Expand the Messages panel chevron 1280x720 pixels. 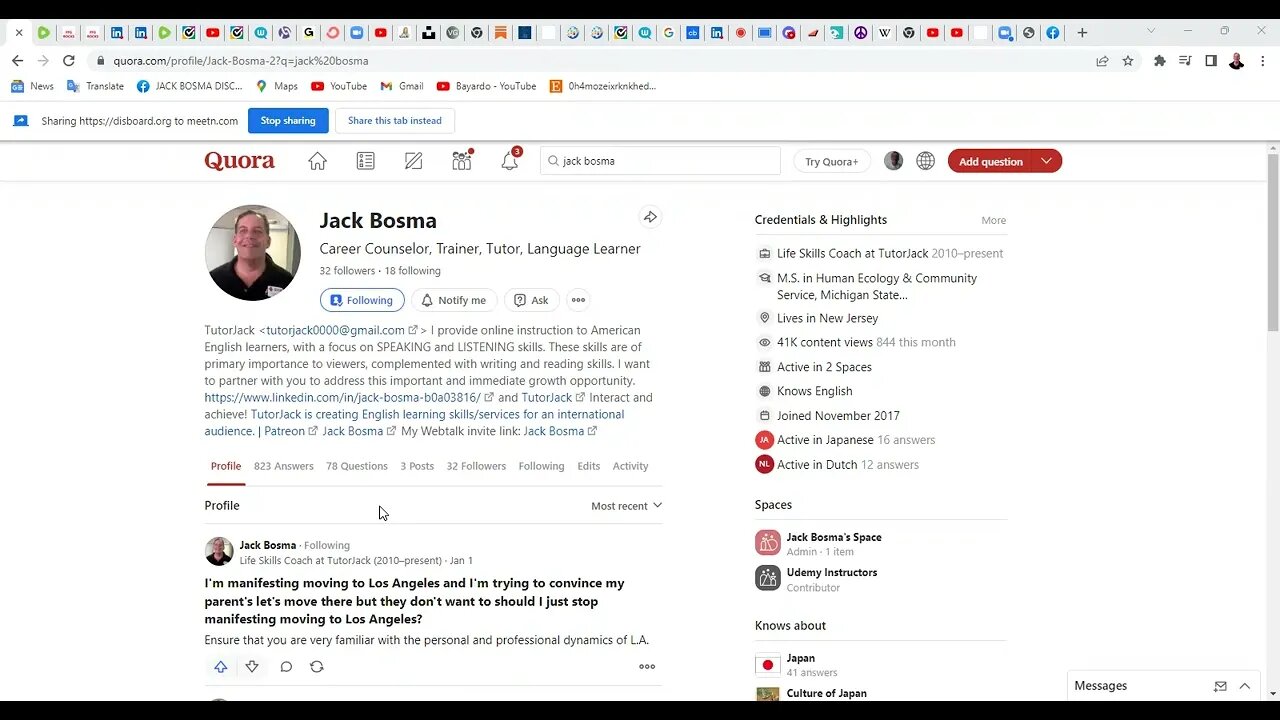click(1245, 686)
